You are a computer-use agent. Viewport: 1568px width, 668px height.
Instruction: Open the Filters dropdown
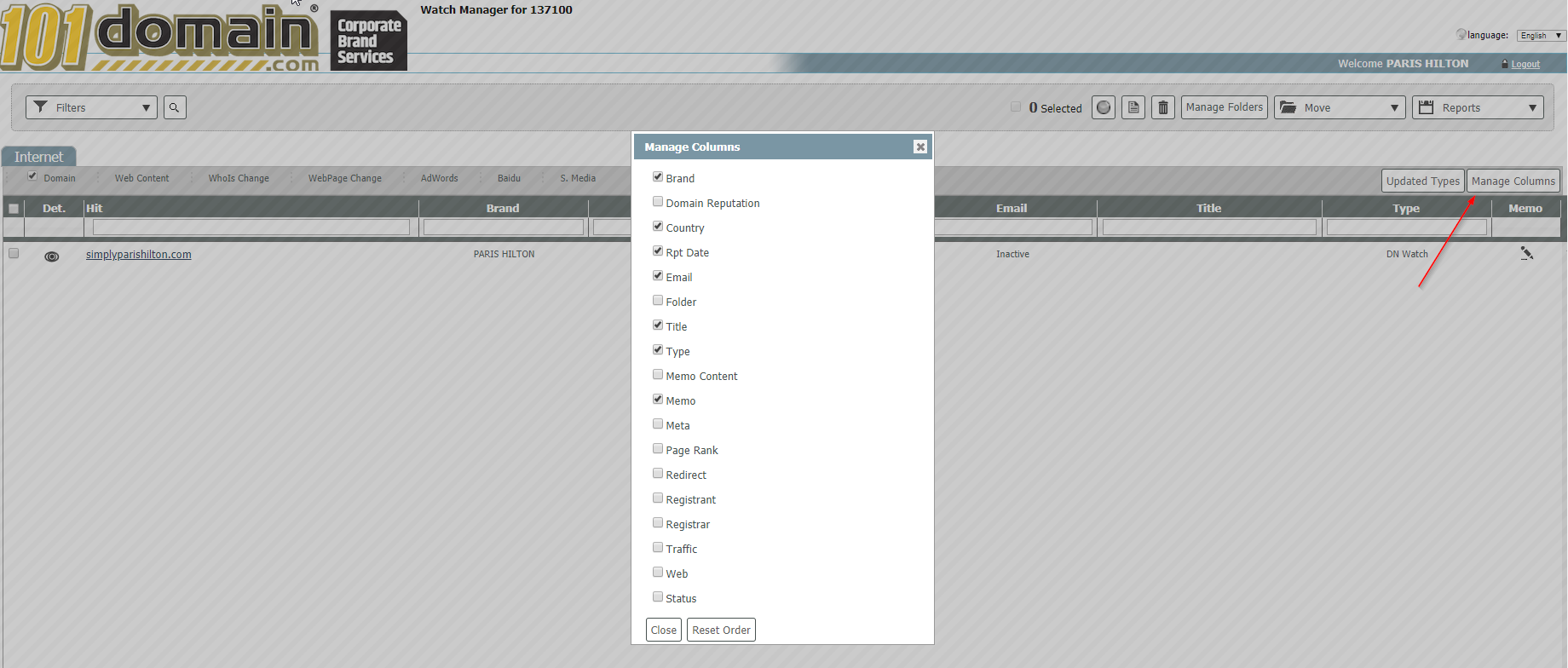point(91,107)
